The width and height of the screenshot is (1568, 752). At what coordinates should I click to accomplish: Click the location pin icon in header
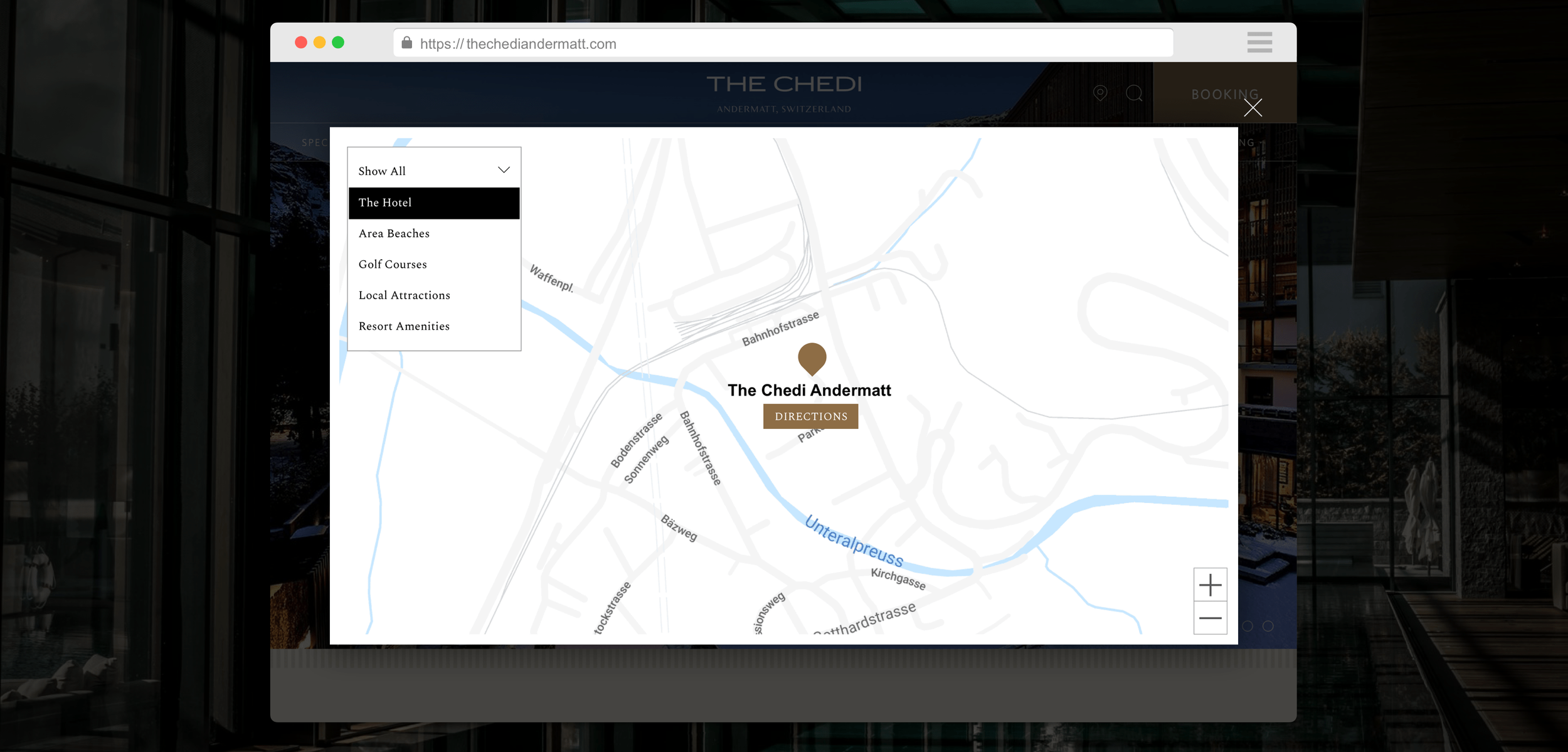[1100, 93]
